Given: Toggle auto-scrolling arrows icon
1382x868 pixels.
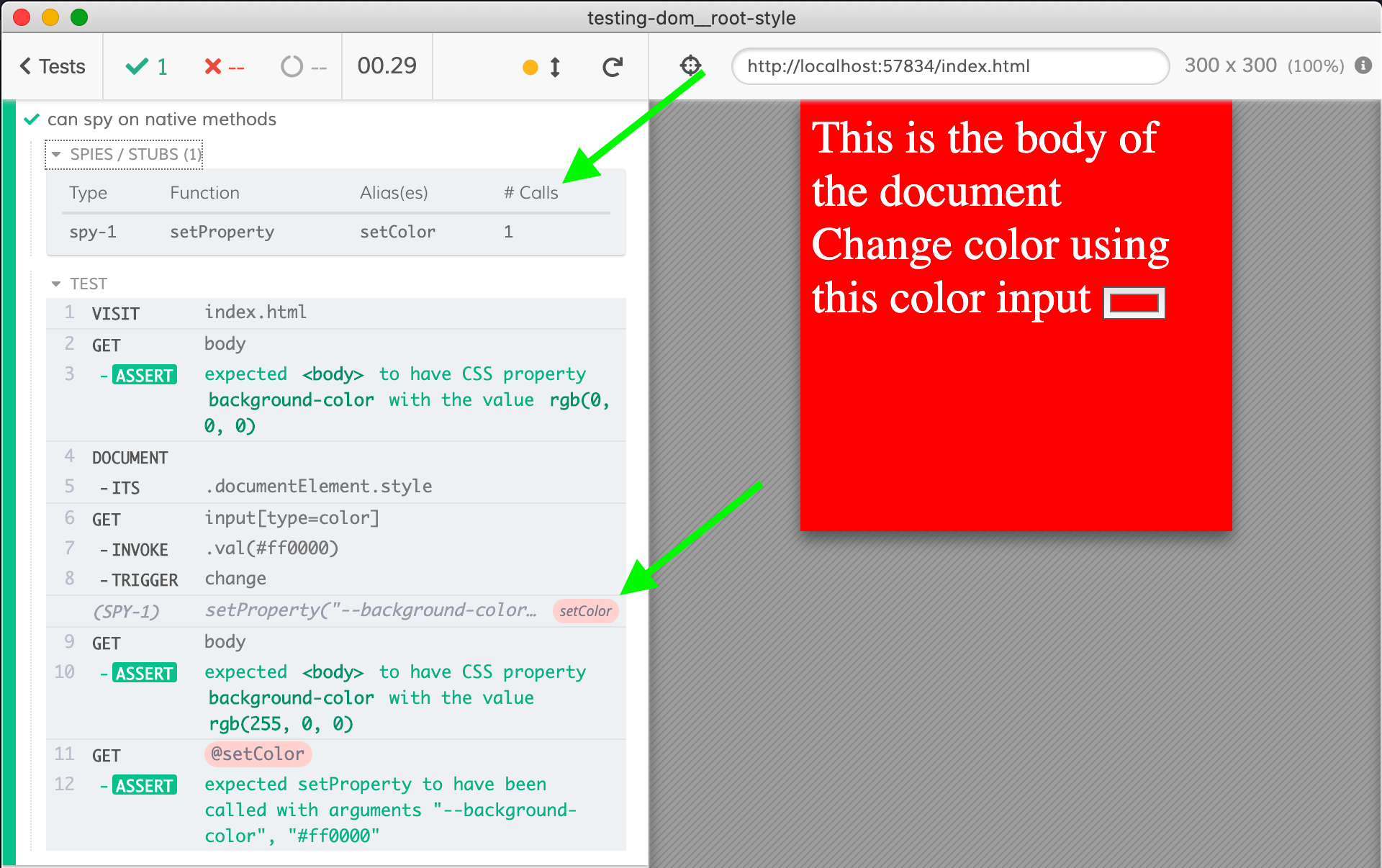Looking at the screenshot, I should click(x=555, y=67).
